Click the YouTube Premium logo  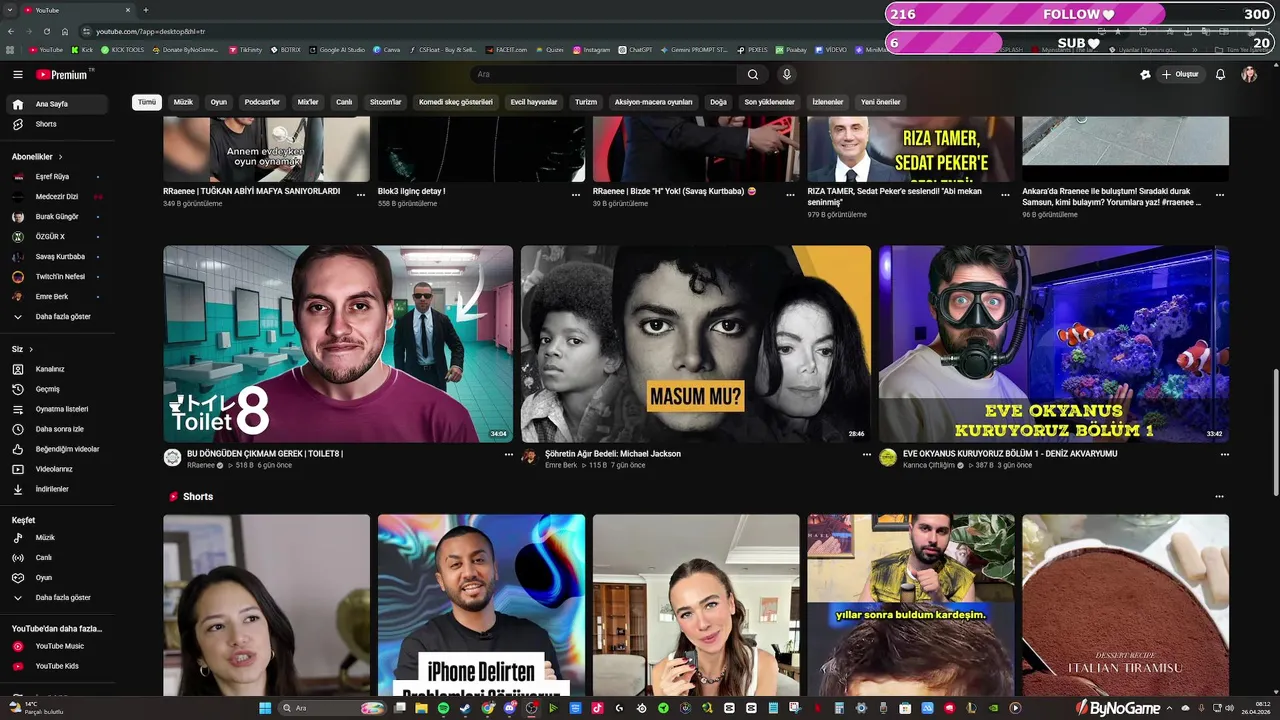pos(63,74)
